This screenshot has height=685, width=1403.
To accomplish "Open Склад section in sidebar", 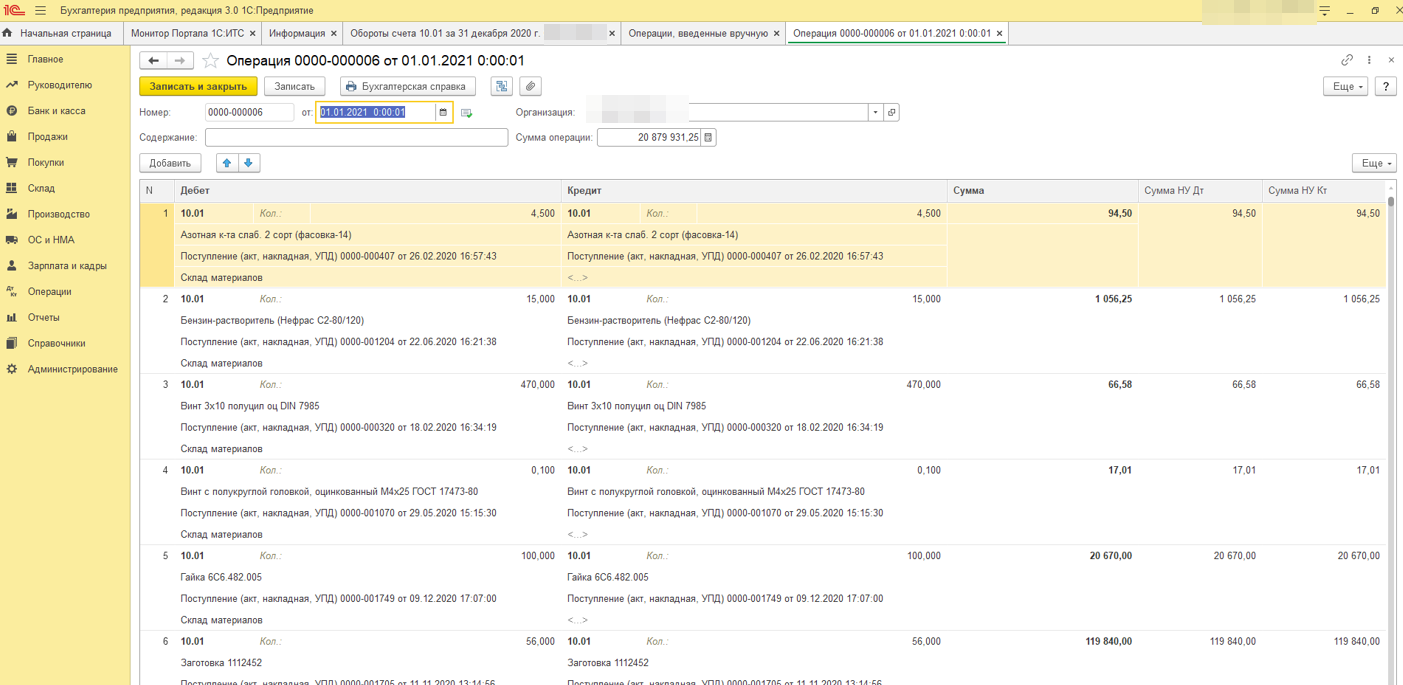I will tap(41, 188).
